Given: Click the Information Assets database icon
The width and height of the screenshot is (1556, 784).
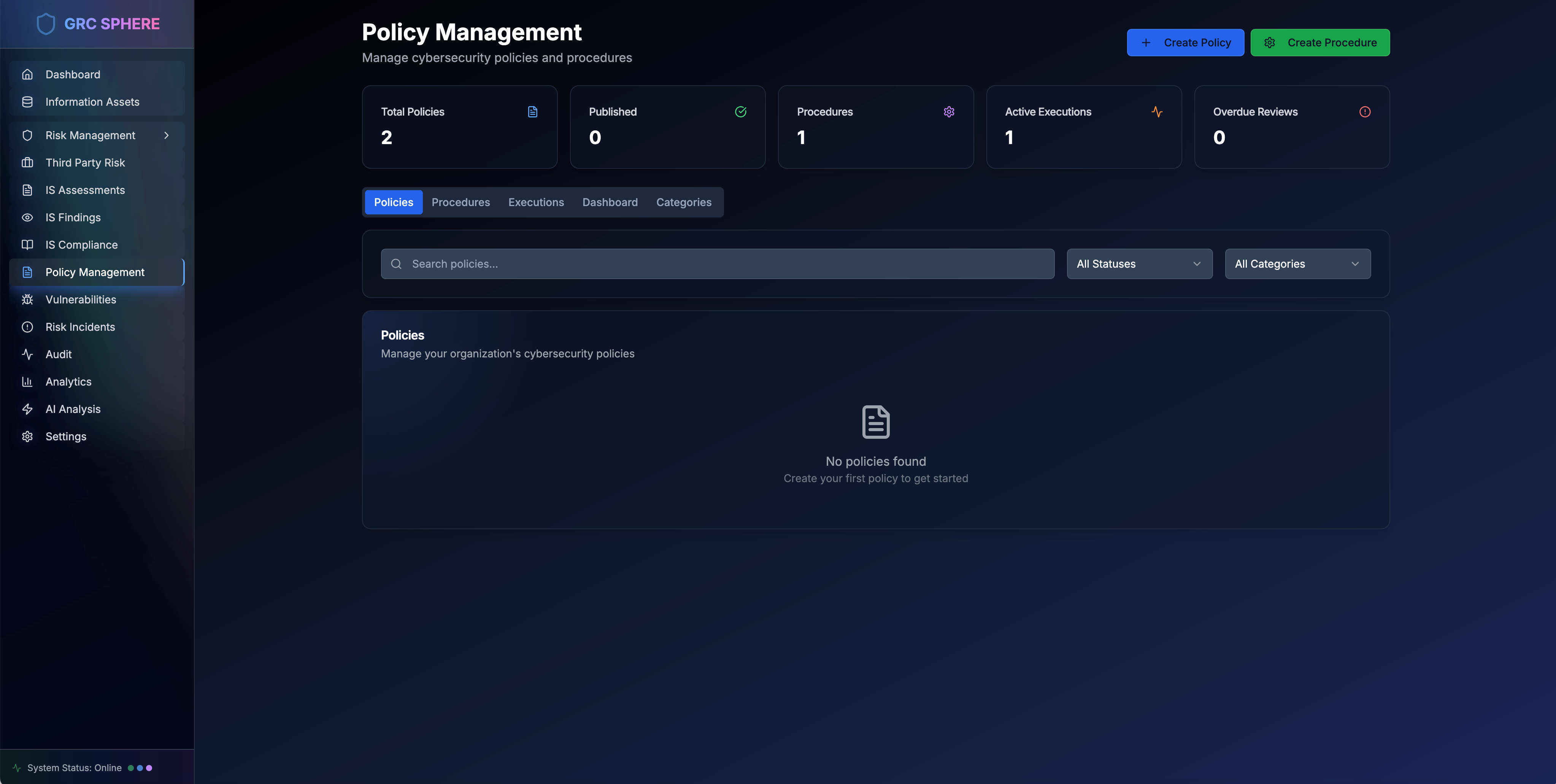Looking at the screenshot, I should point(27,102).
